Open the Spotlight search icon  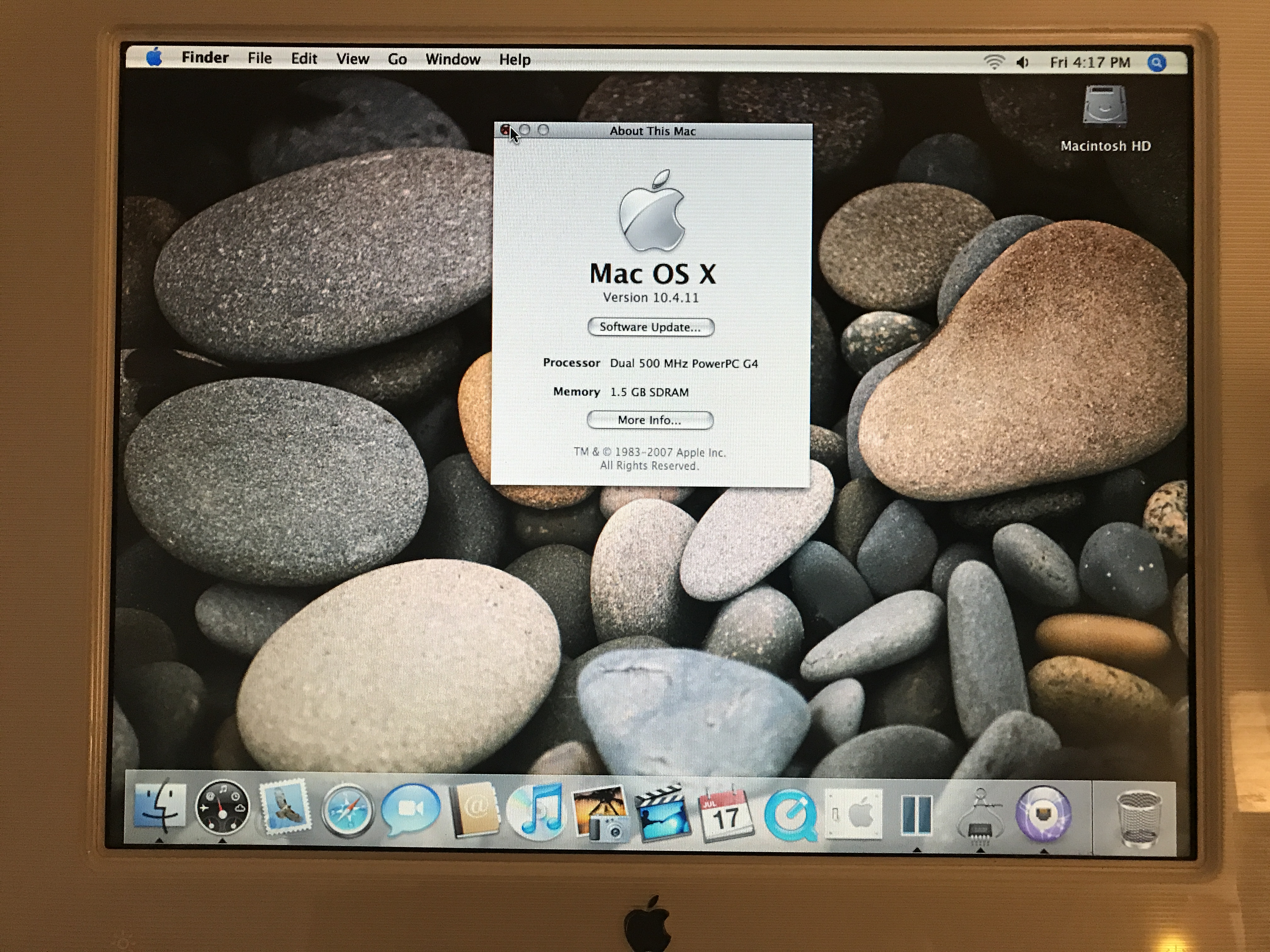[1157, 63]
